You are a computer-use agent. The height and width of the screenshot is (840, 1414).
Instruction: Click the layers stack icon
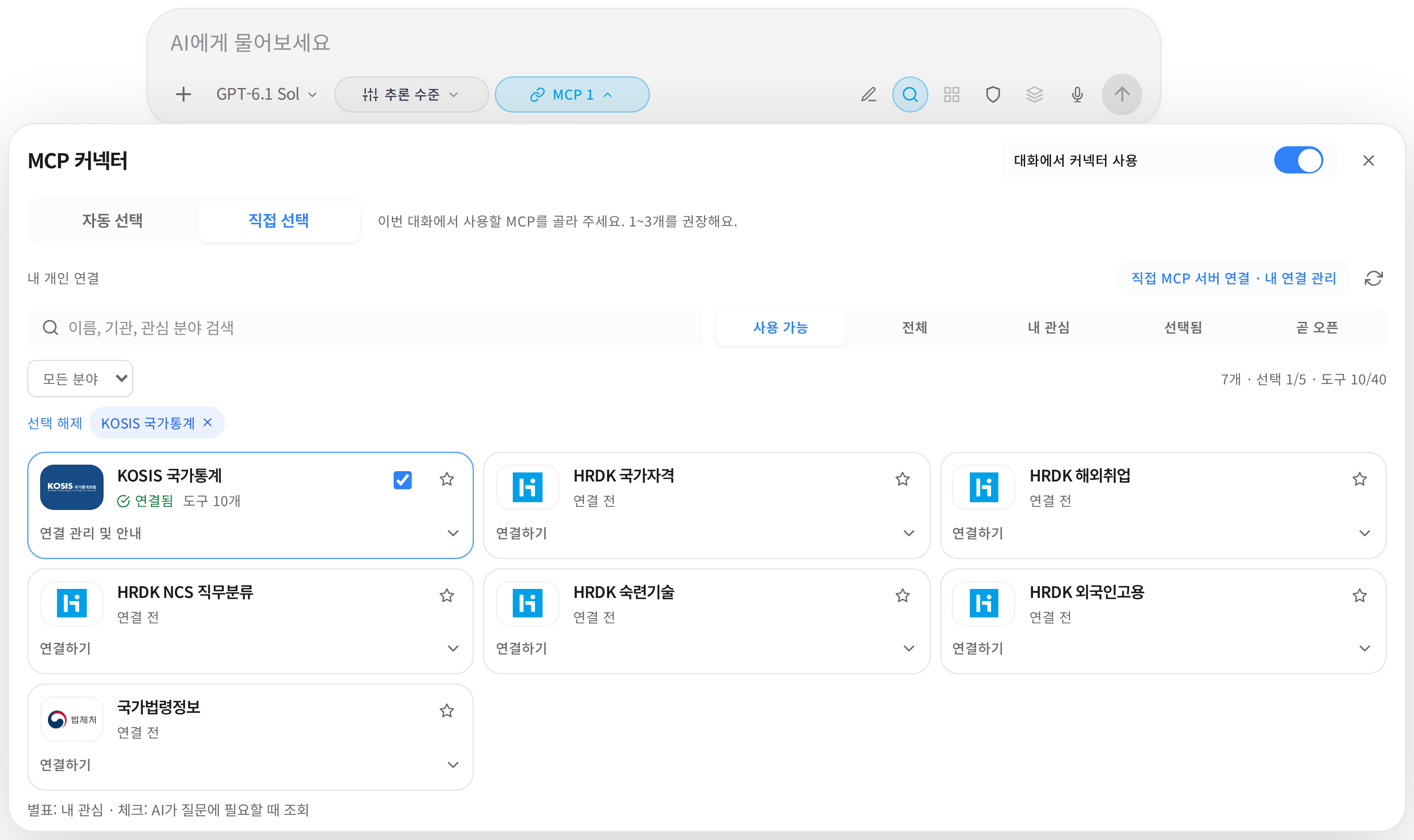click(1034, 94)
